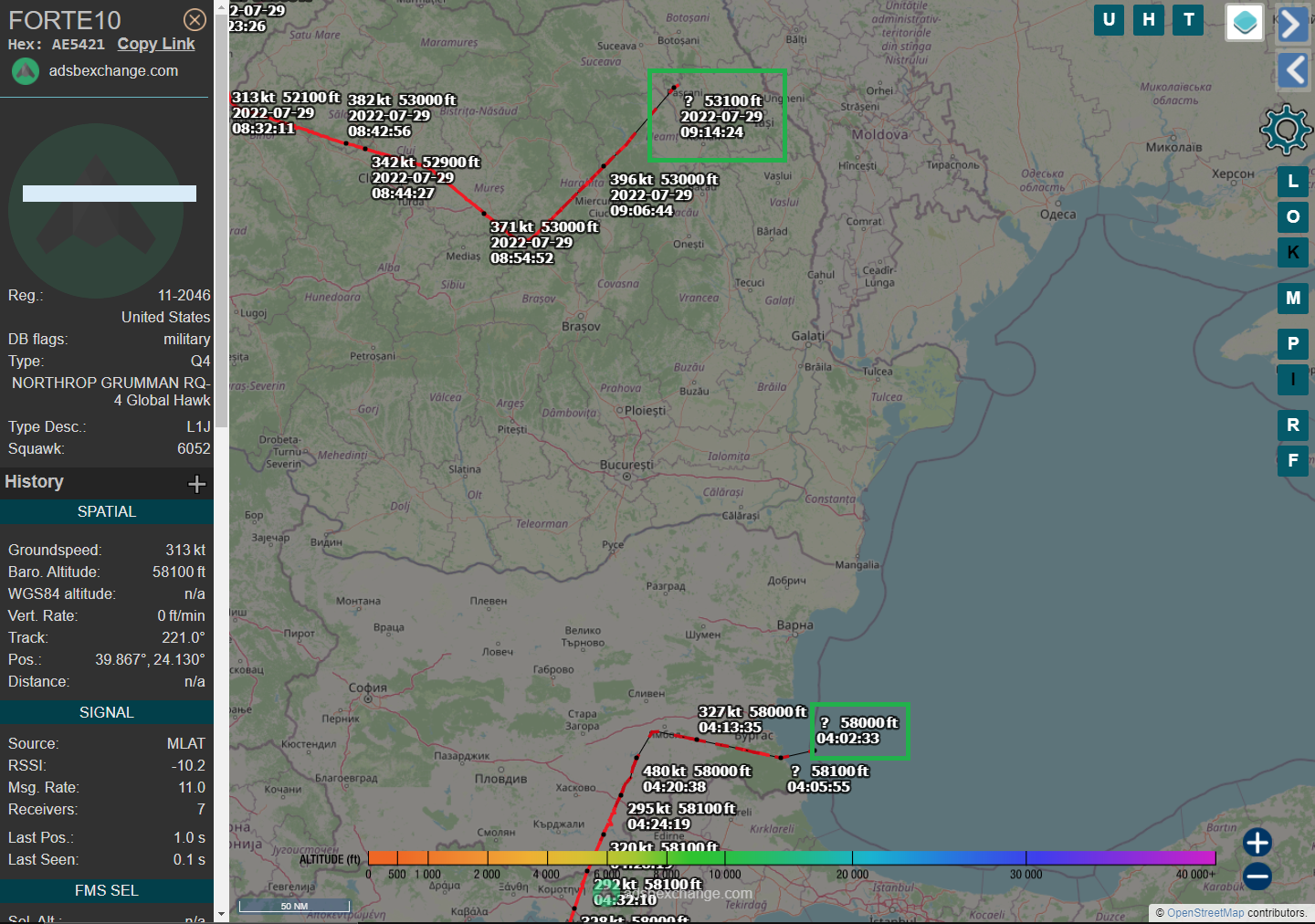This screenshot has height=924, width=1315.
Task: Click the track label 04:20:38 480 kt
Action: point(697,779)
